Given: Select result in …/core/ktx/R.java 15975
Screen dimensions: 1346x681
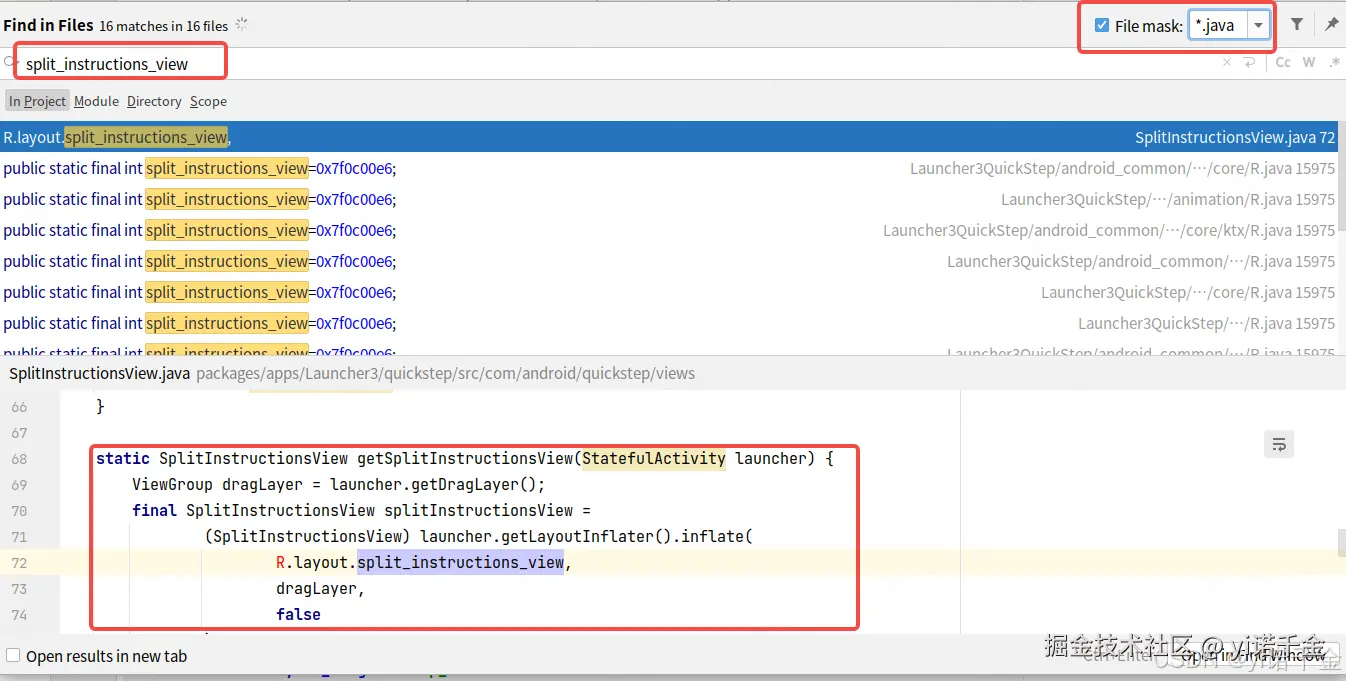Looking at the screenshot, I should point(669,230).
